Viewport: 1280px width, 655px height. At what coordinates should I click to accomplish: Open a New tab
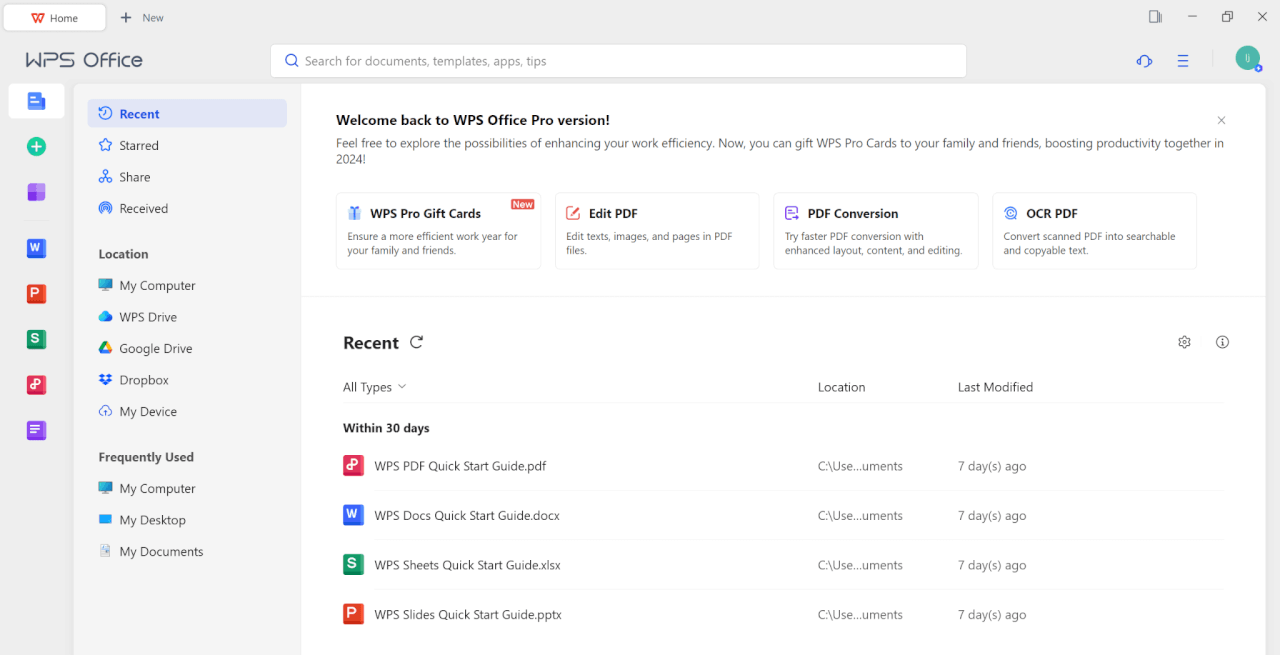click(x=142, y=18)
